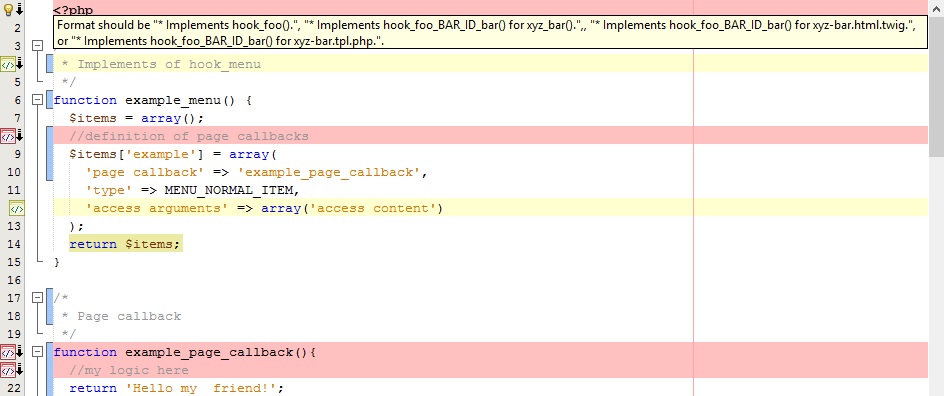Click the '* Implements of hook_menu' comment

[x=161, y=64]
